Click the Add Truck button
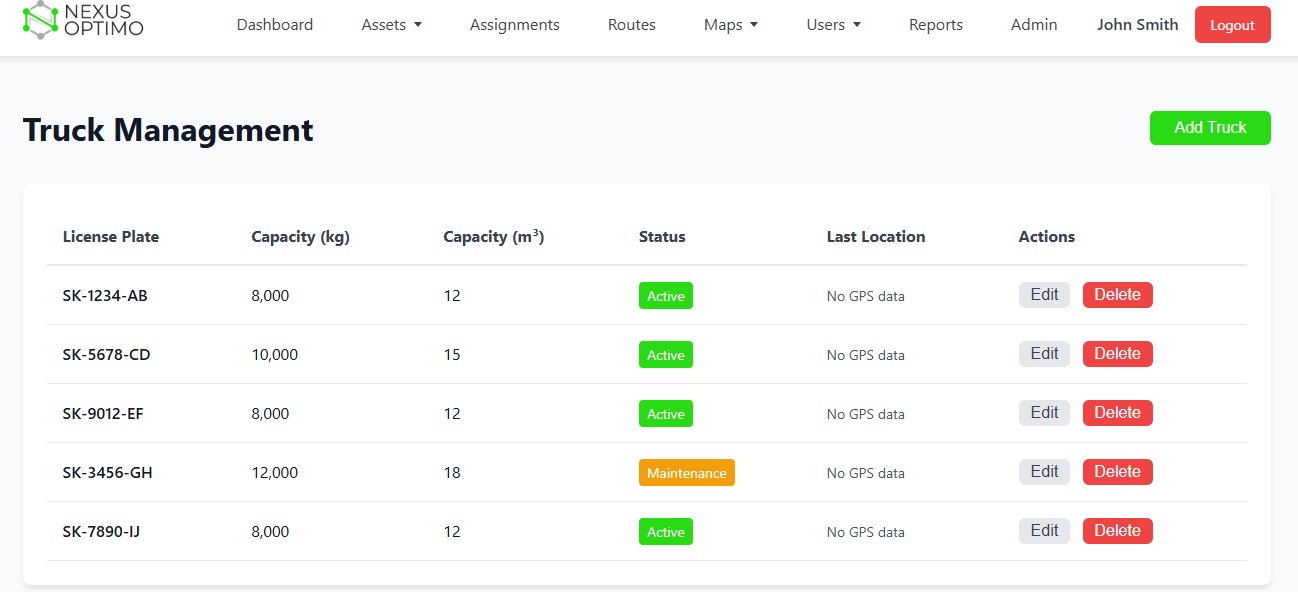The image size is (1298, 592). 1210,128
